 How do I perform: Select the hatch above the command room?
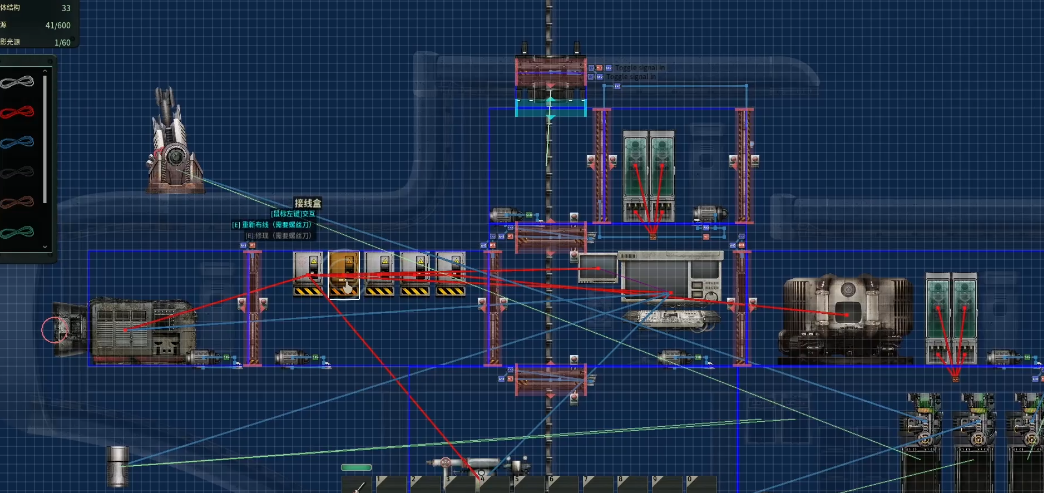tap(551, 239)
